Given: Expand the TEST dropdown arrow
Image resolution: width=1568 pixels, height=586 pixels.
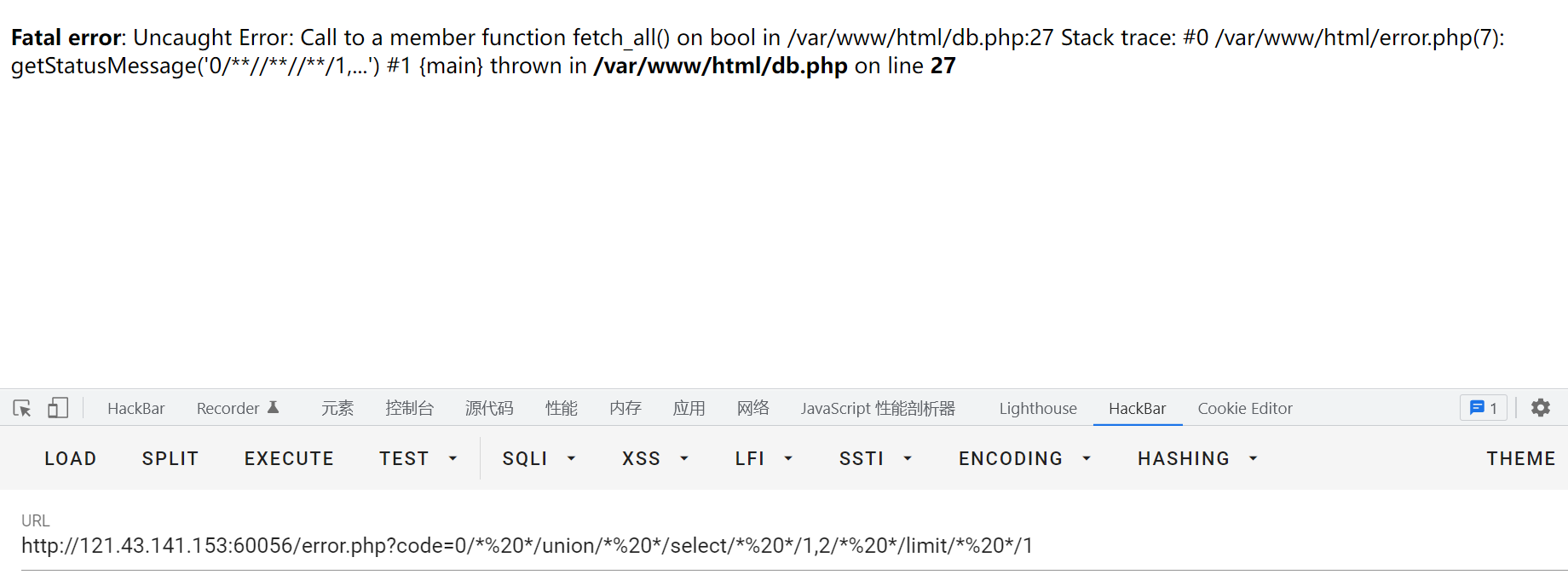Looking at the screenshot, I should pyautogui.click(x=453, y=459).
